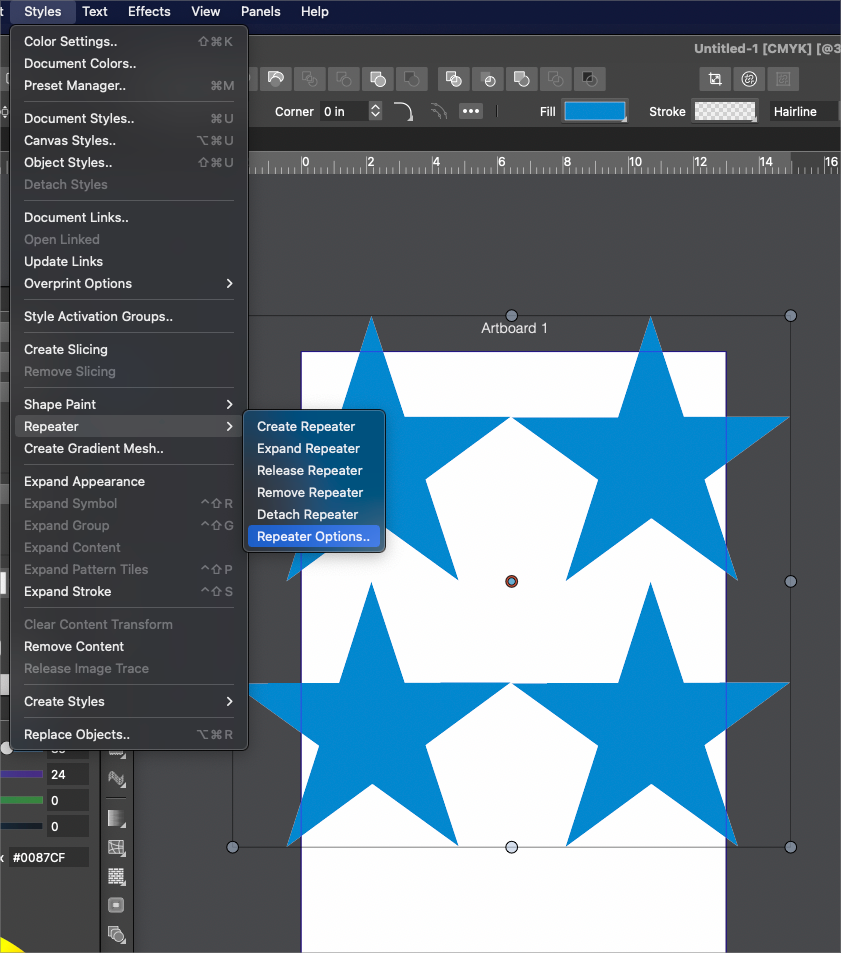
Task: Select the Mesh tool in the toolbox
Action: [117, 848]
